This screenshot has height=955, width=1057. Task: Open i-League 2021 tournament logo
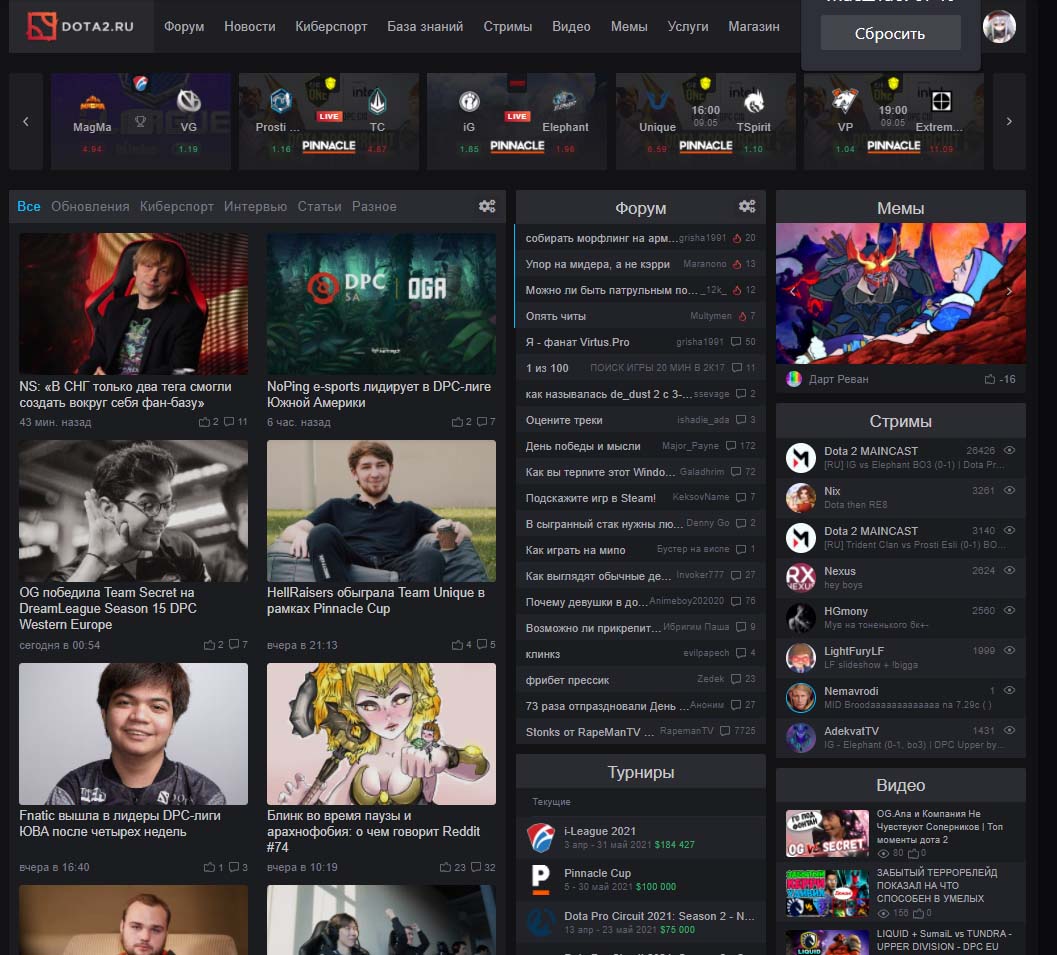coord(541,837)
